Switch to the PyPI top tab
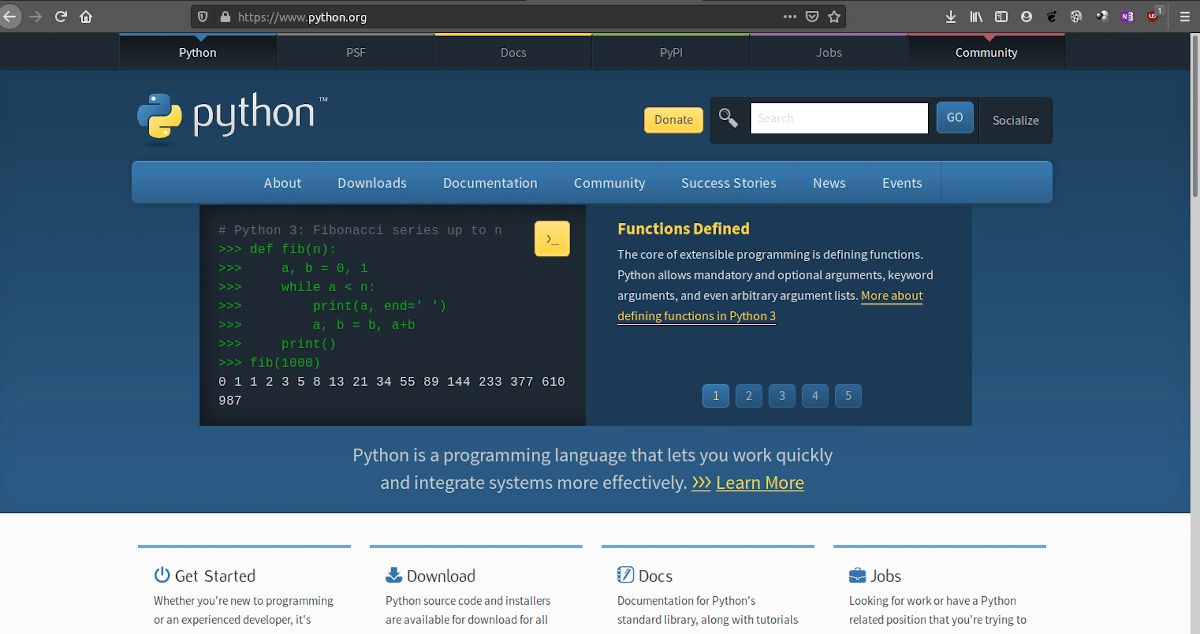Screen dimensions: 1200x634 tap(671, 52)
